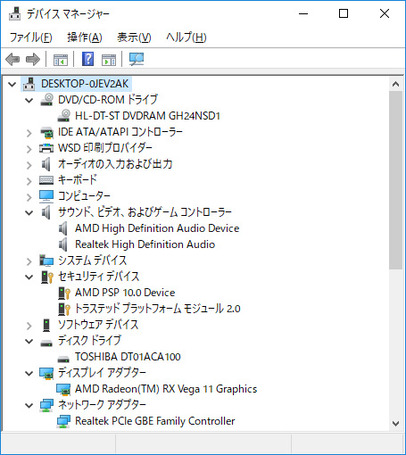The image size is (406, 455).
Task: Click the scan for hardware changes icon
Action: pos(136,59)
